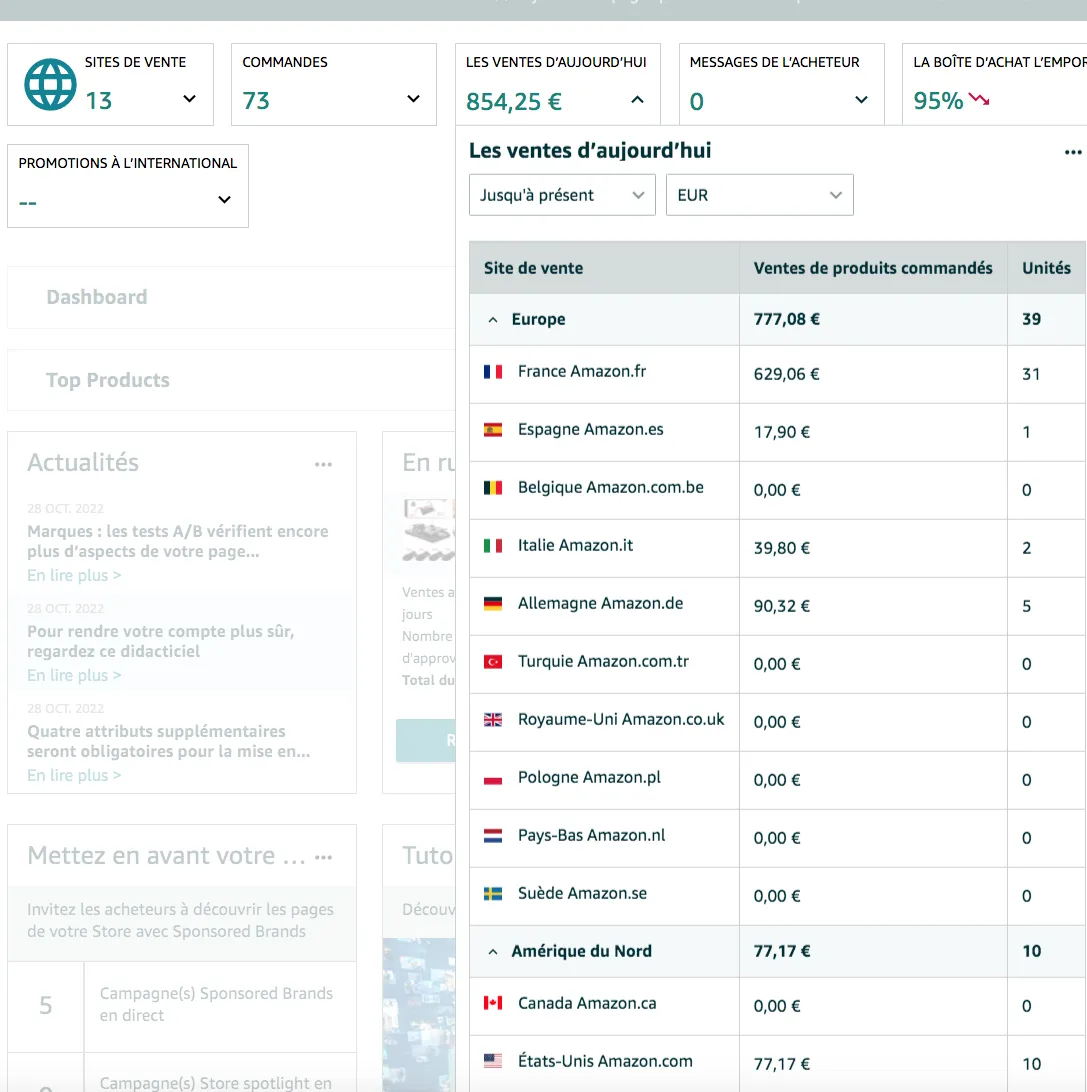This screenshot has width=1087, height=1092.
Task: Click Belgique Amazon.com.be marketplace name
Action: 611,488
